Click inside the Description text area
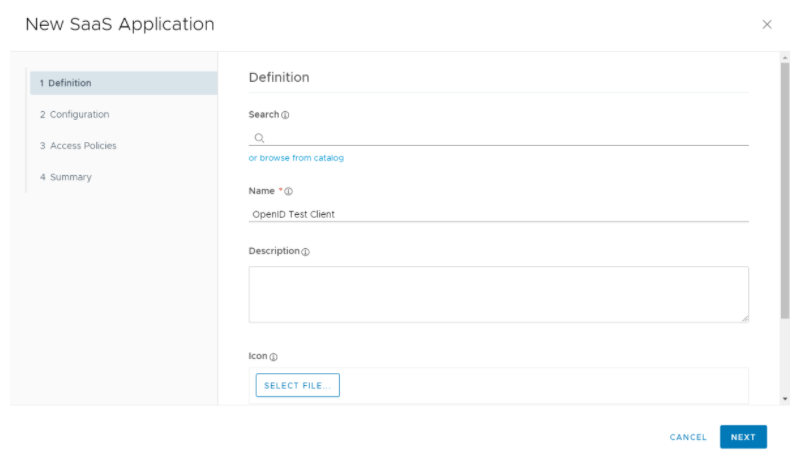Image resolution: width=810 pixels, height=468 pixels. pos(498,294)
